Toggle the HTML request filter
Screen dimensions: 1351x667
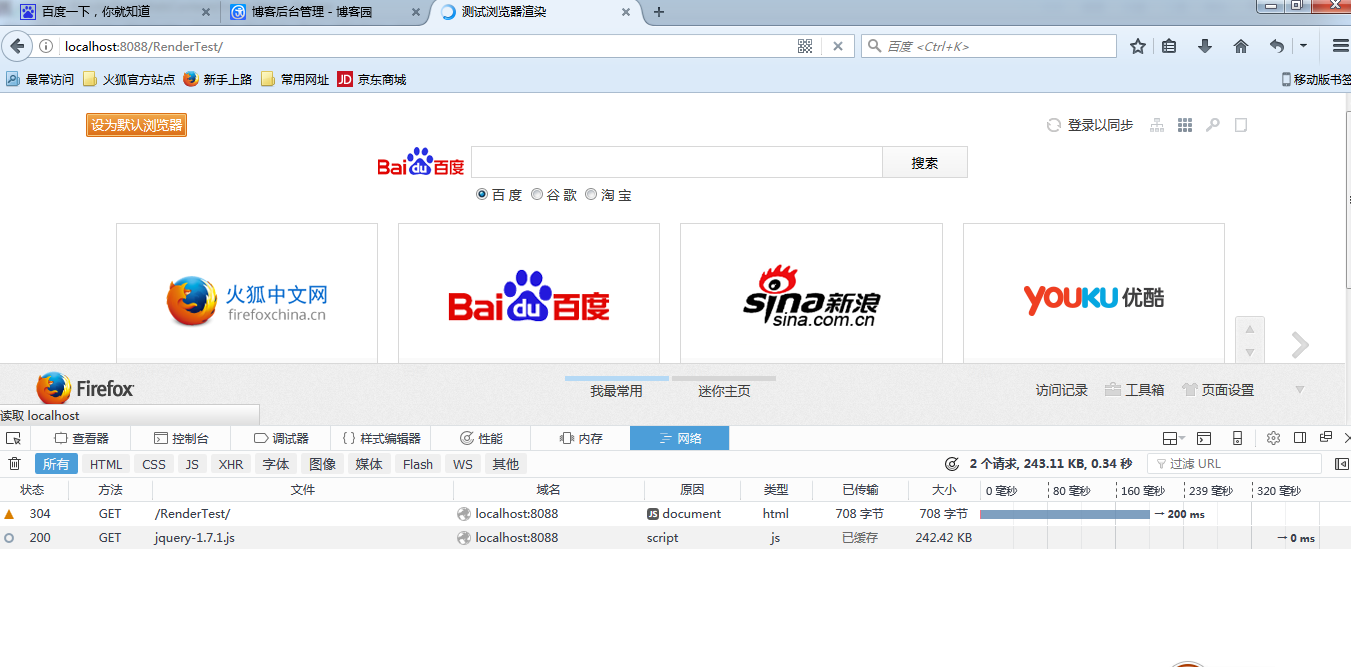tap(106, 464)
